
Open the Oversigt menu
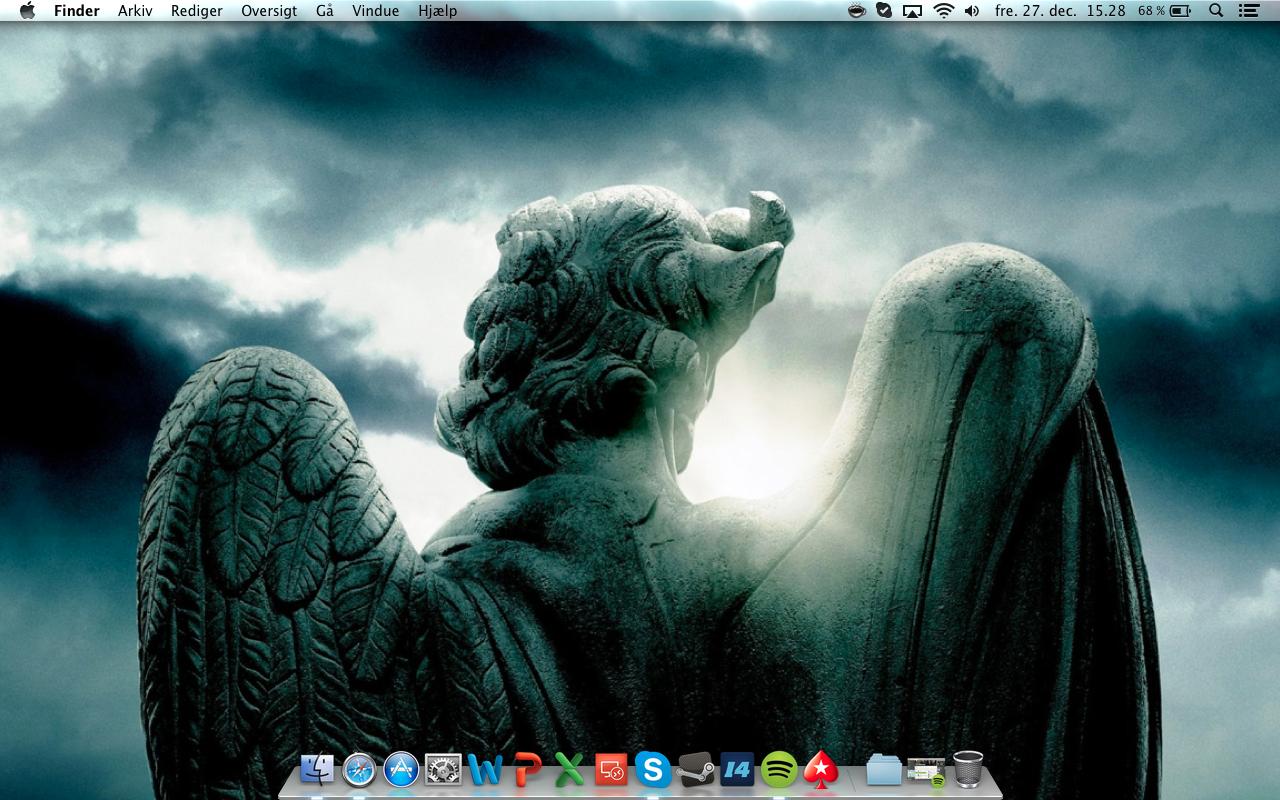[269, 11]
